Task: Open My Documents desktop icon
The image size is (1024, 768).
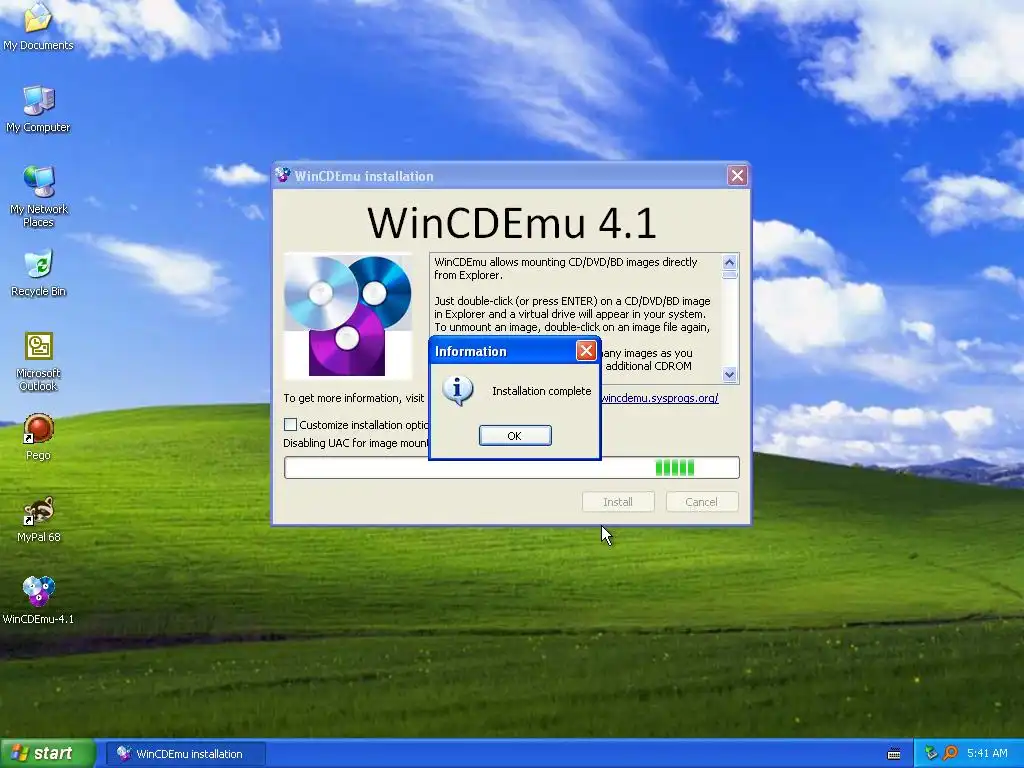Action: point(38,26)
